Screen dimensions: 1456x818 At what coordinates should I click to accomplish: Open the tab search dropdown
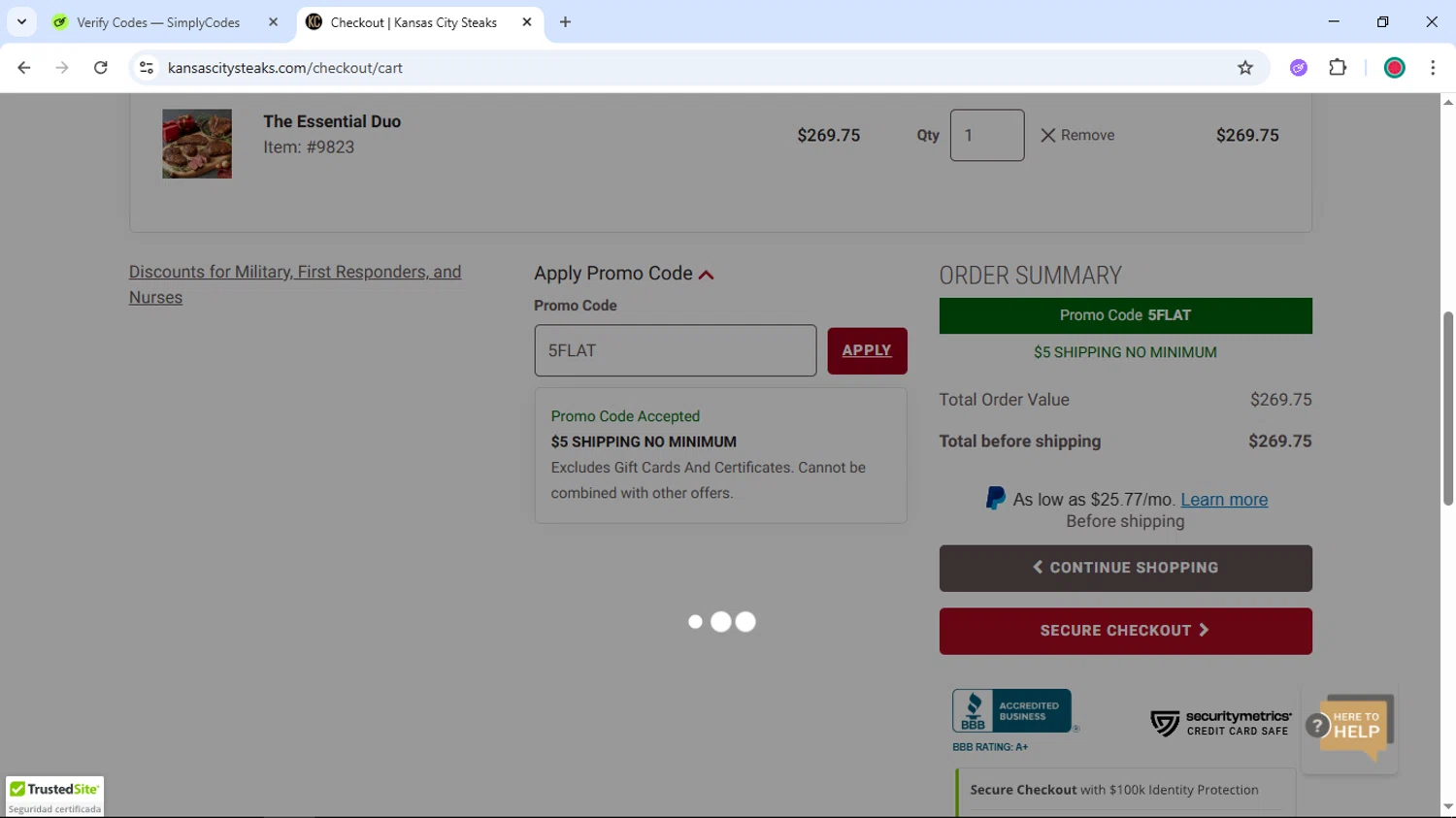21,22
